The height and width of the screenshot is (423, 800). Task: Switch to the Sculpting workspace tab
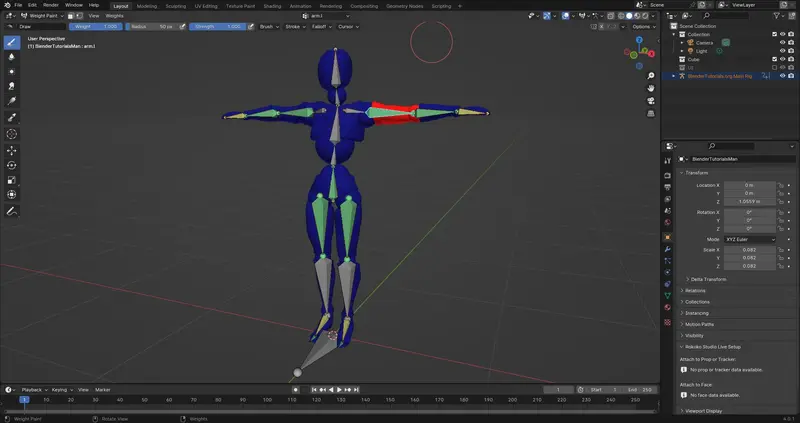pos(176,6)
